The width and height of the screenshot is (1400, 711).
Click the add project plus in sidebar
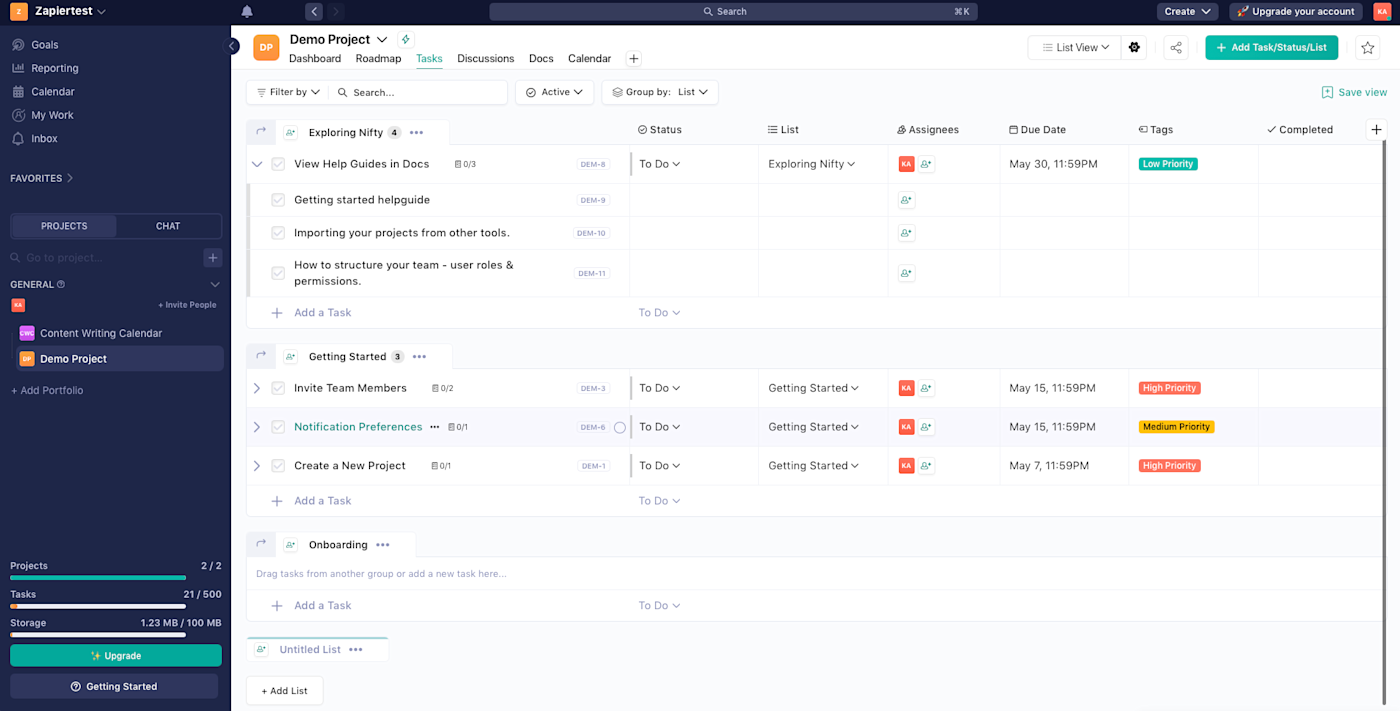tap(213, 258)
